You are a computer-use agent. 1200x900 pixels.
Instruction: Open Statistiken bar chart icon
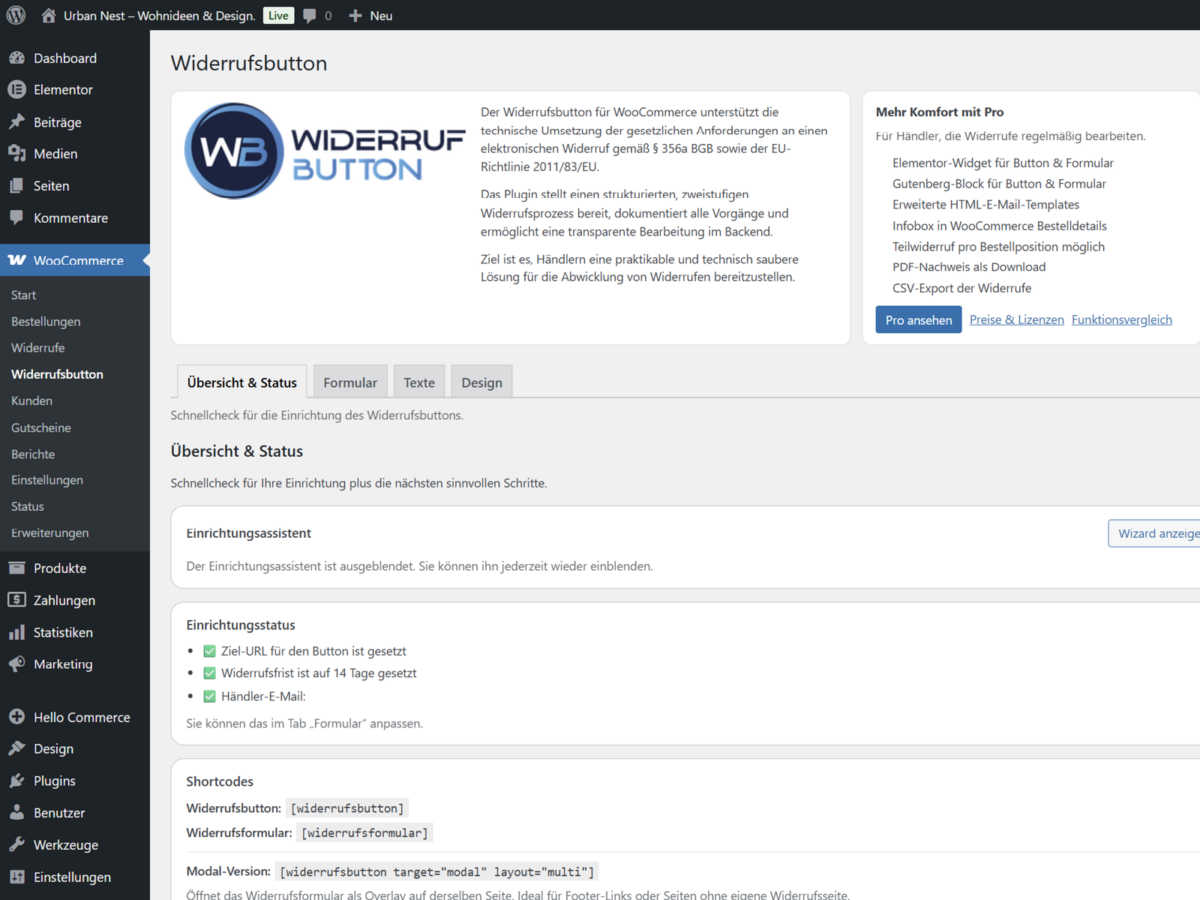(x=16, y=633)
